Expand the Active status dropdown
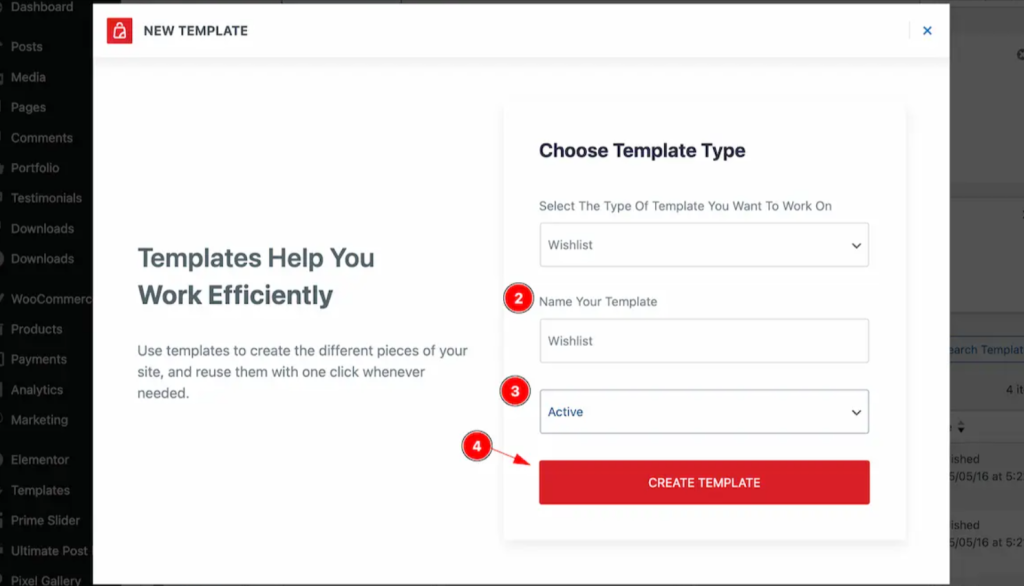The height and width of the screenshot is (586, 1024). point(704,412)
